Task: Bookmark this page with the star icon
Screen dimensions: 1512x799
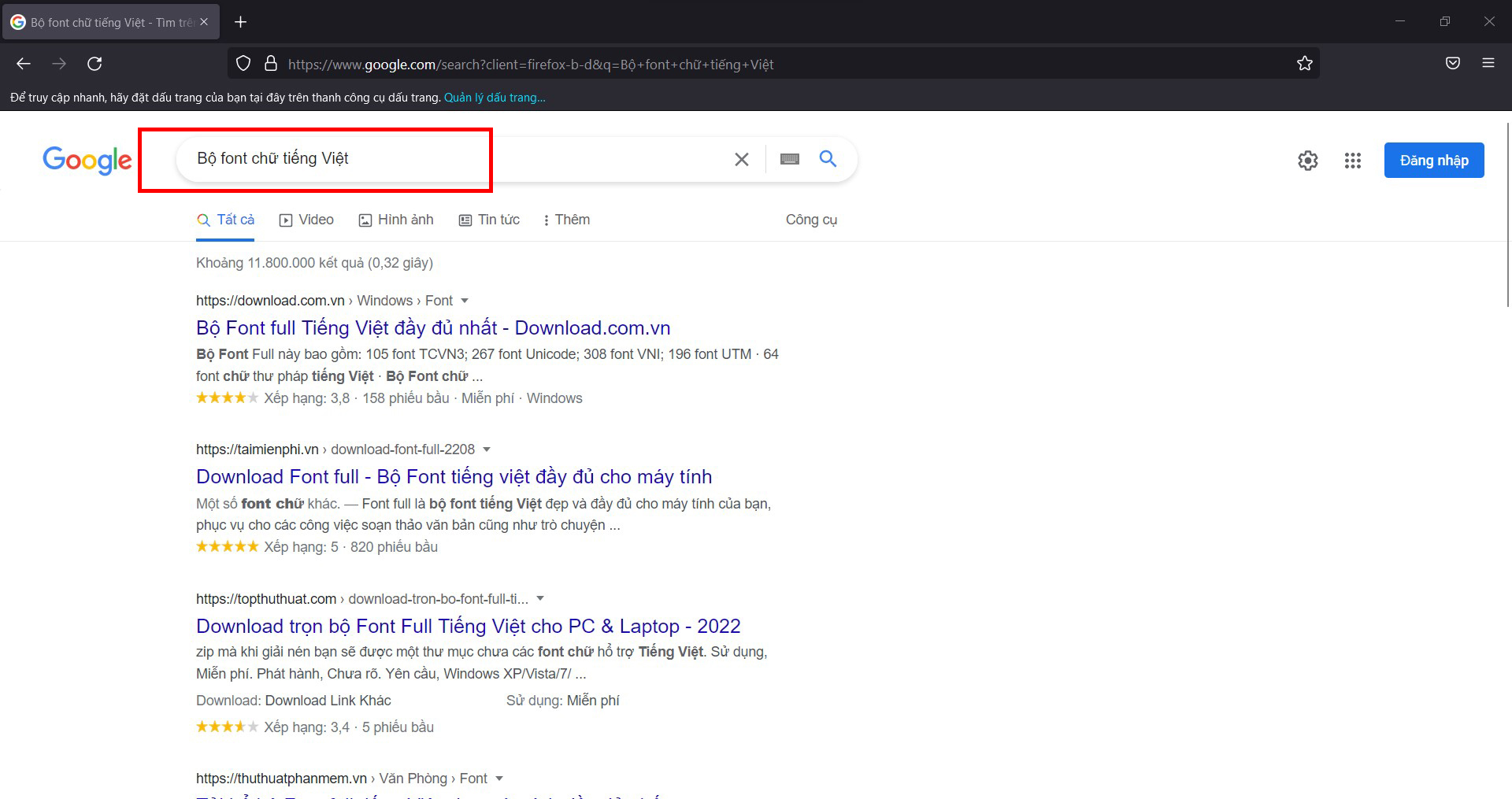Action: [1305, 64]
